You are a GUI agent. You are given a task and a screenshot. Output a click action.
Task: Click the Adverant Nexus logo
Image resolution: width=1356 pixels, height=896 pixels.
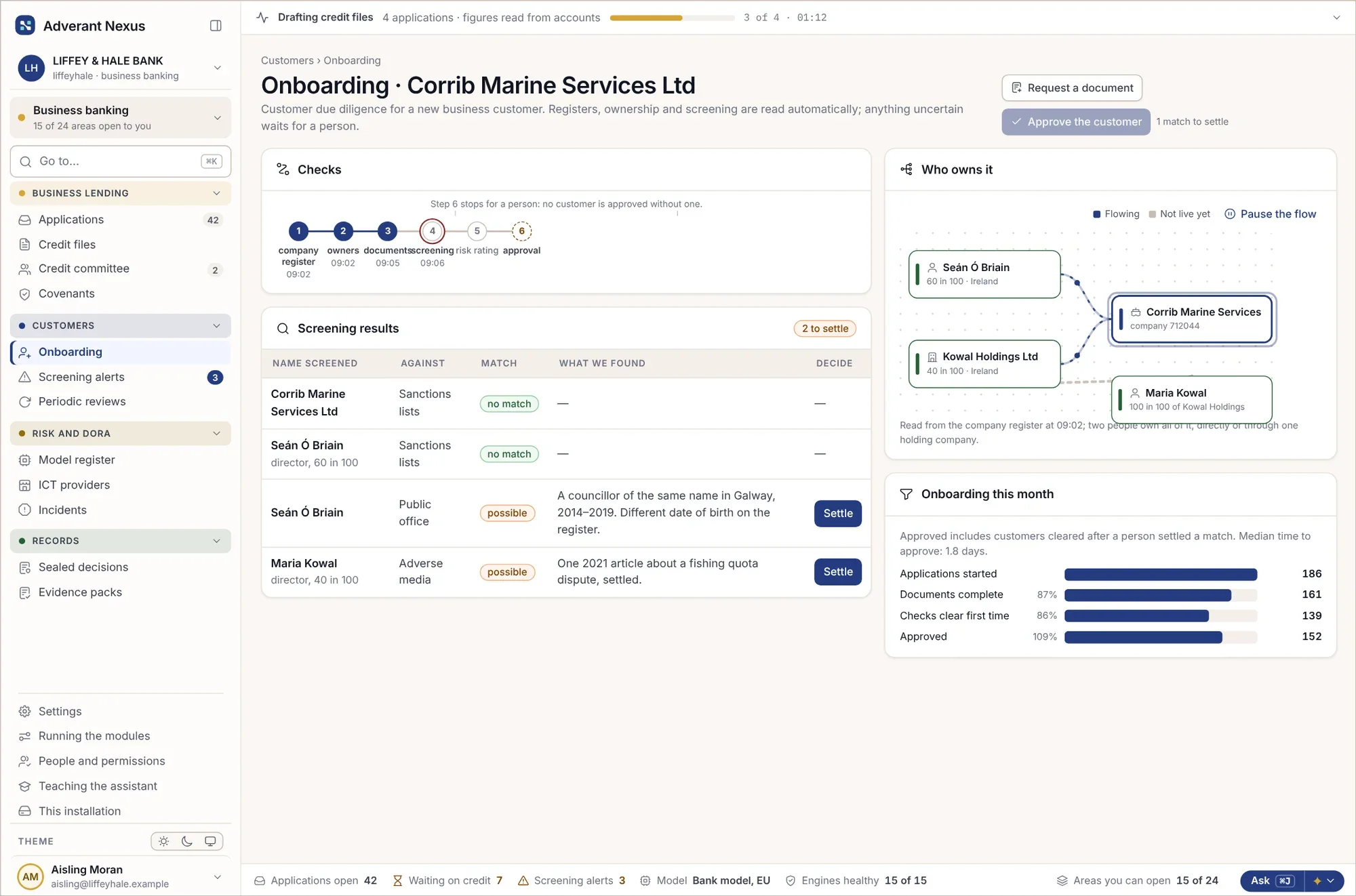click(x=25, y=26)
